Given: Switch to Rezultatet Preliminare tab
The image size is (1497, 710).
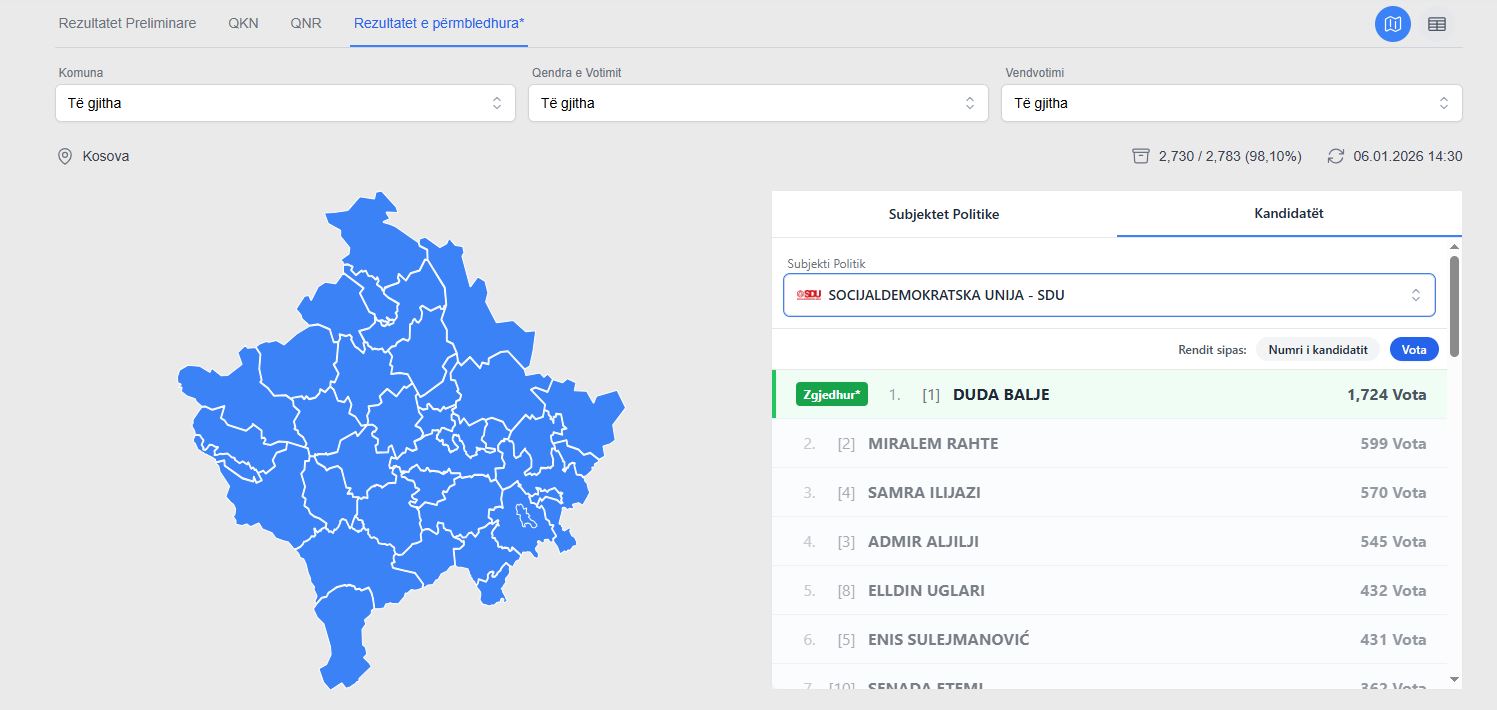Looking at the screenshot, I should [x=127, y=23].
